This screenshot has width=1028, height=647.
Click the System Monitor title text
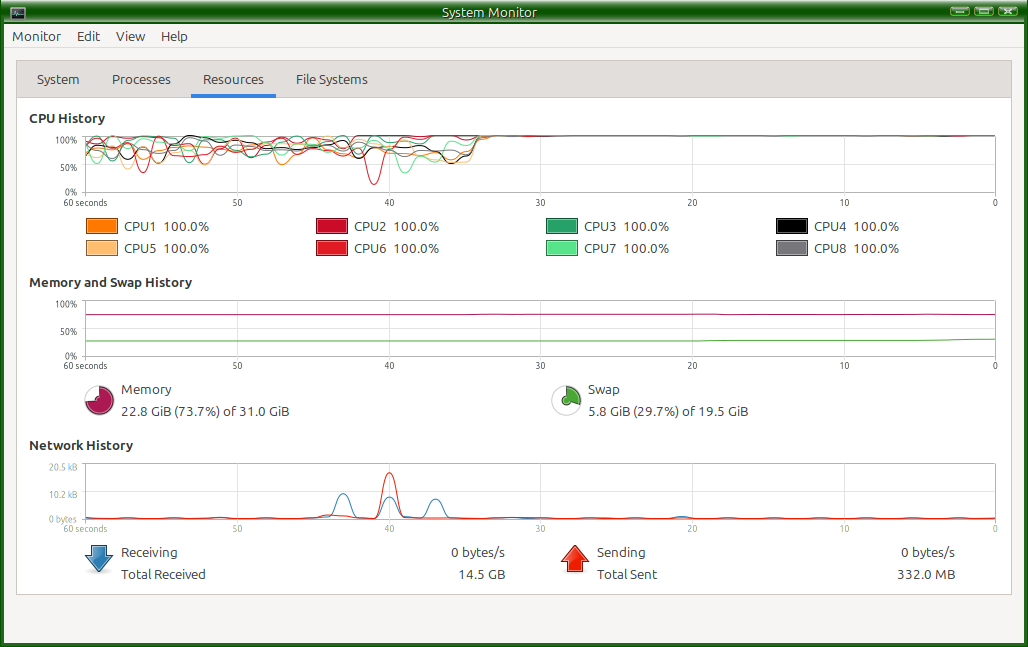pos(489,12)
